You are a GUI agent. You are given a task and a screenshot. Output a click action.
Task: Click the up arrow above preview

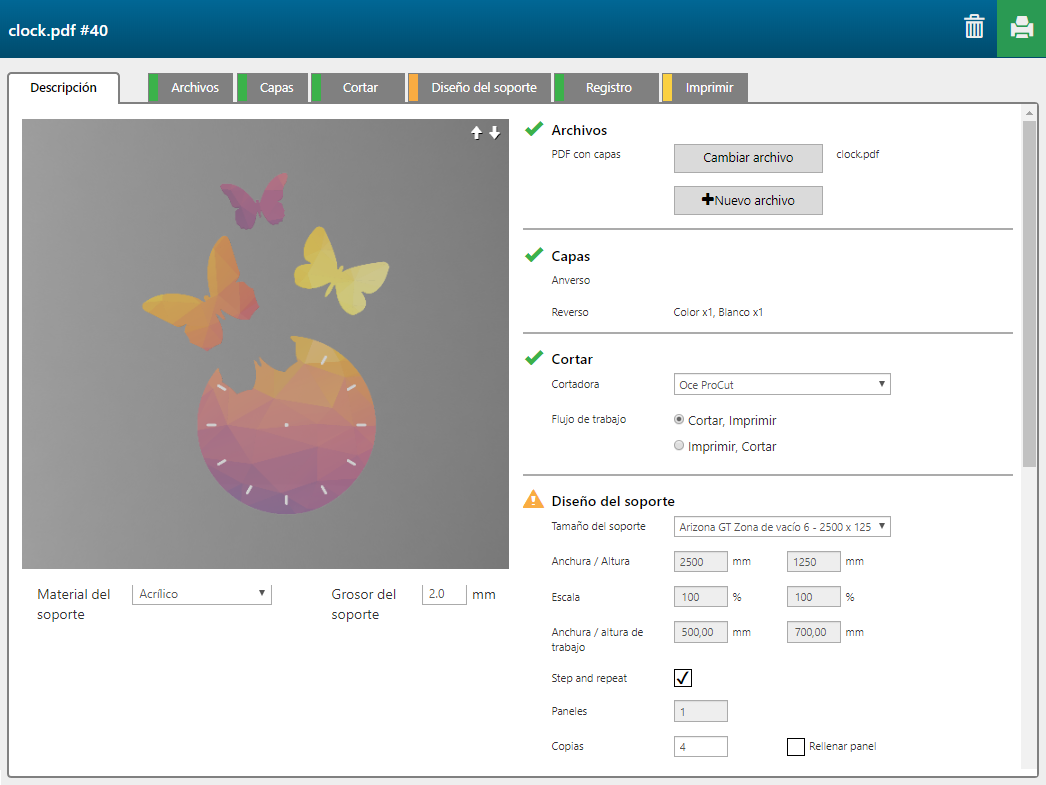coord(477,133)
